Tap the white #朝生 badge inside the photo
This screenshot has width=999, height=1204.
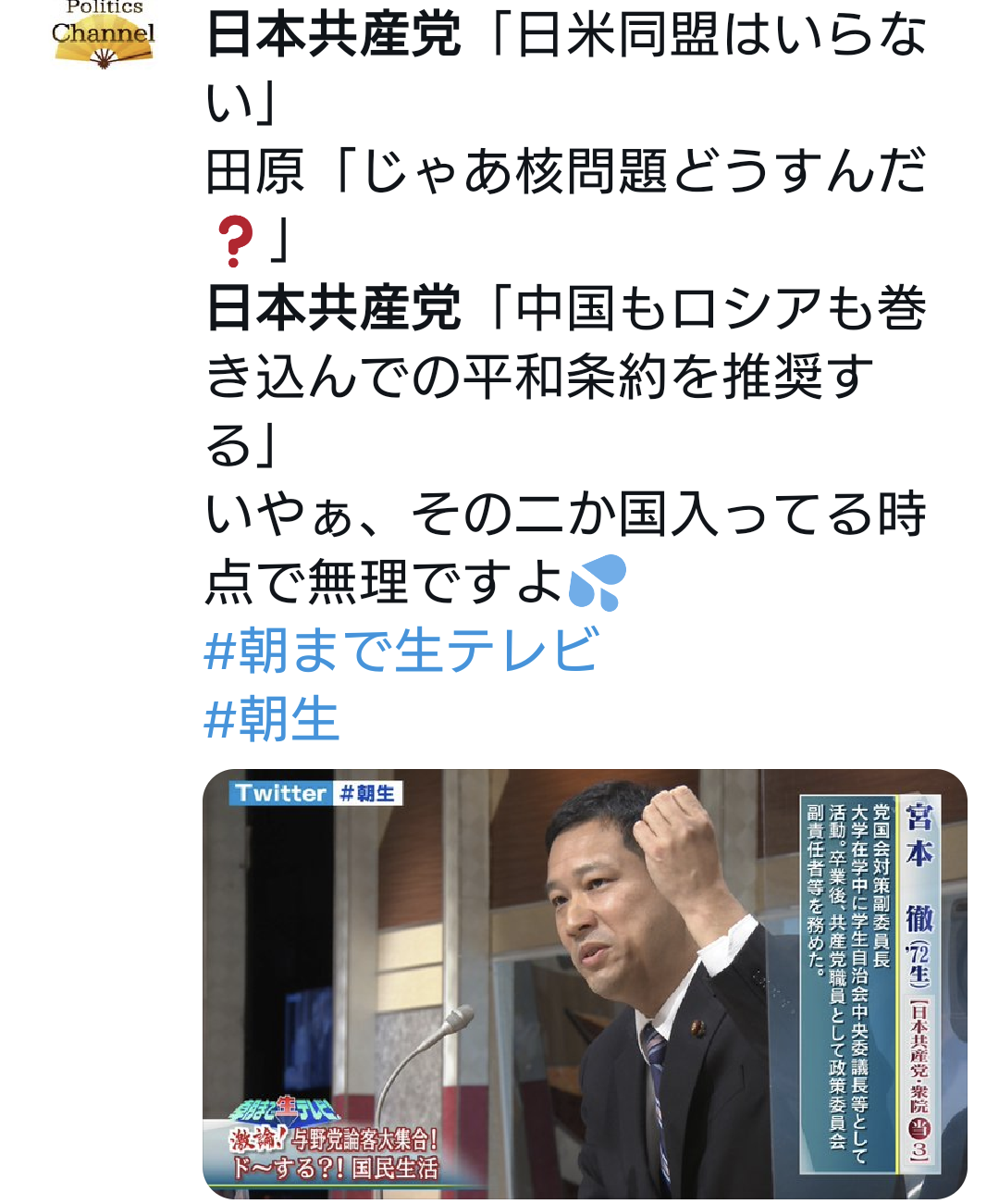click(366, 793)
